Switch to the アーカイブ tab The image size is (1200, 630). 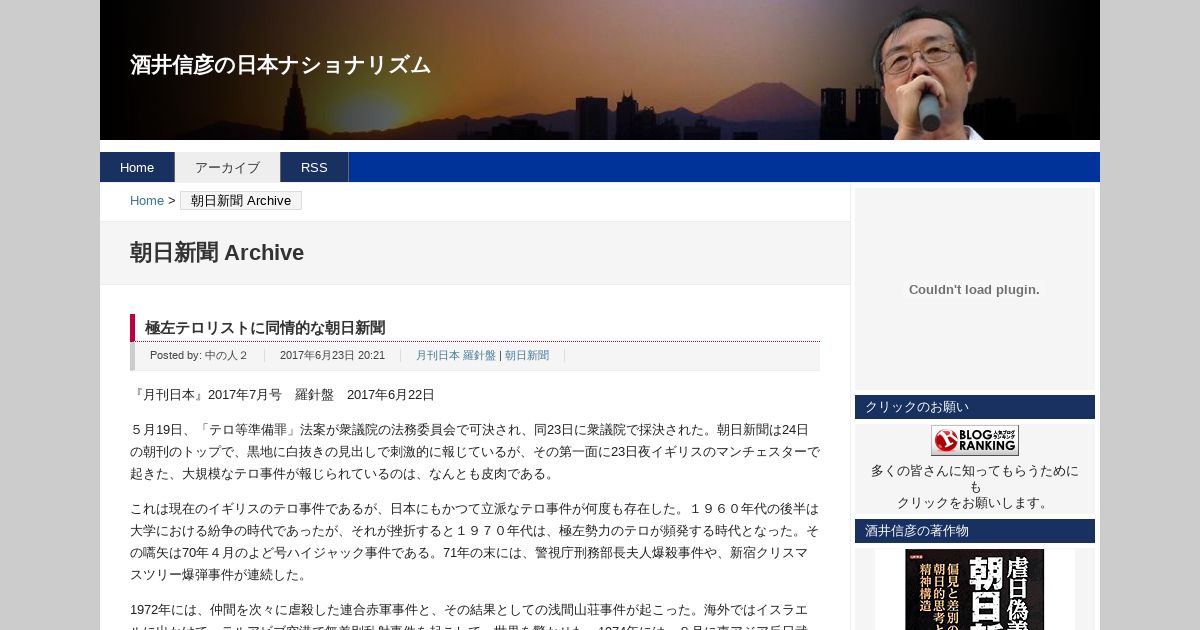coord(227,167)
